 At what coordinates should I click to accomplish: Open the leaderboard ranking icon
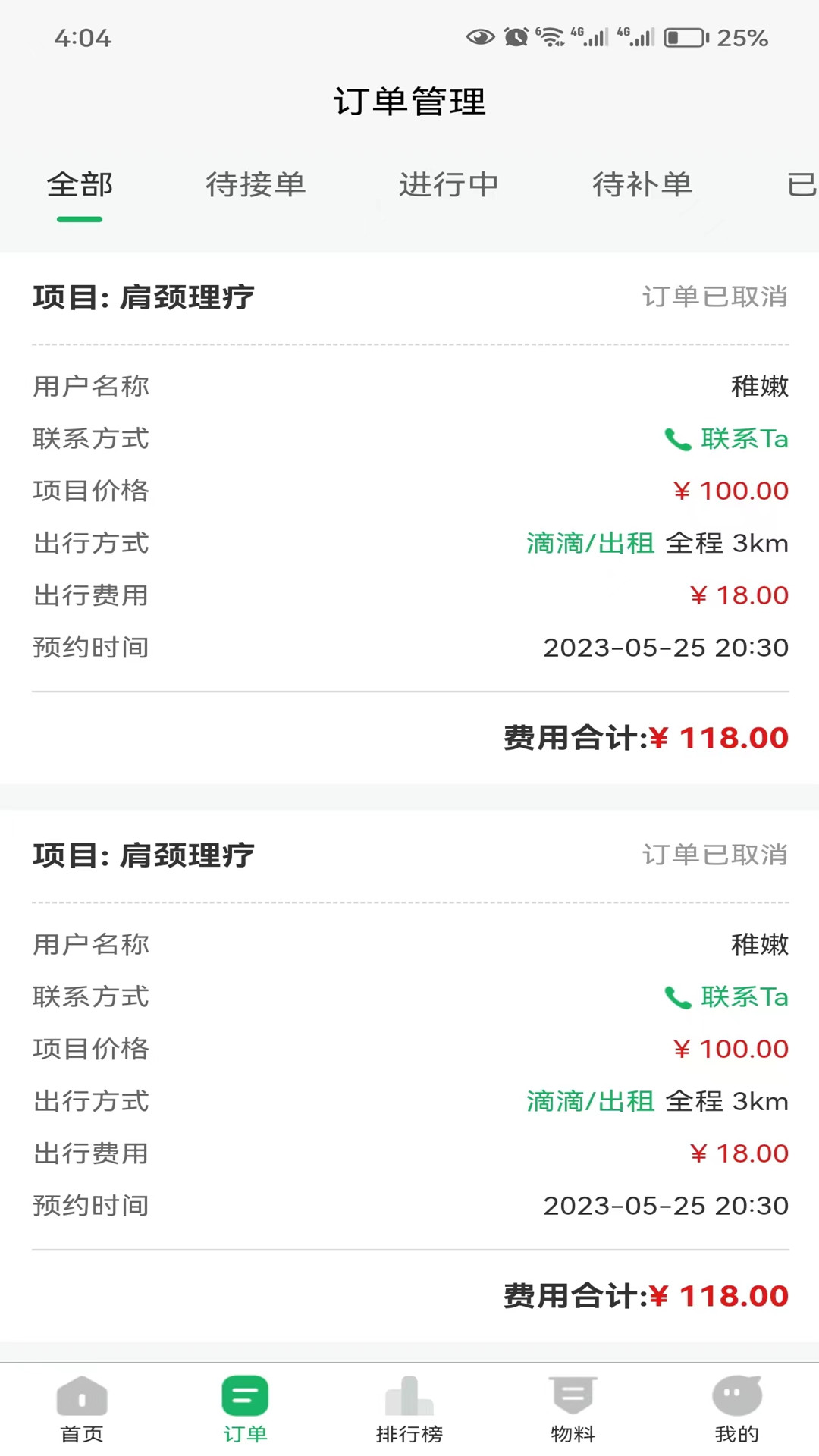(x=409, y=1396)
